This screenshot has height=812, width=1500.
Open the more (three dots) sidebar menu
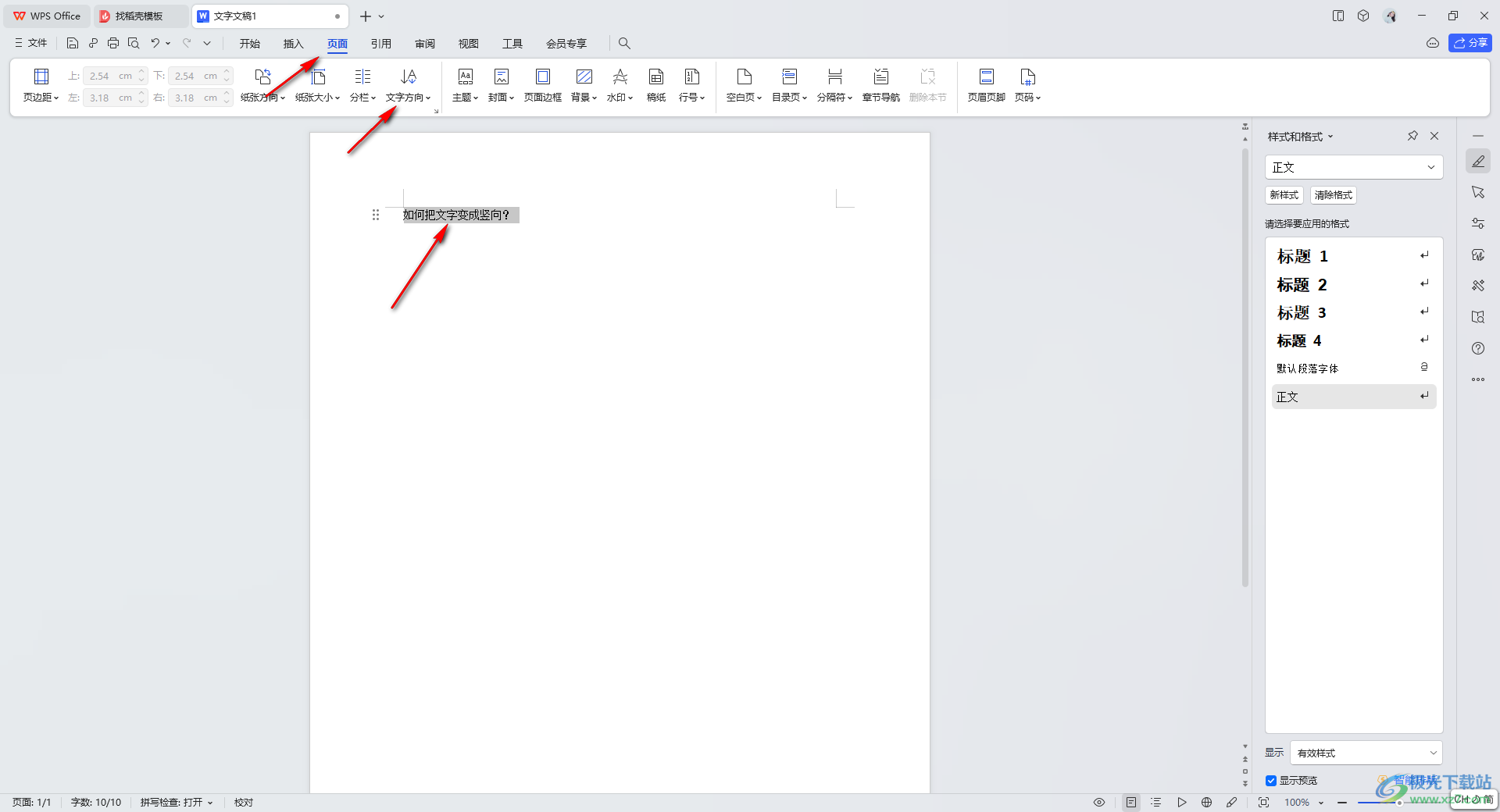[x=1478, y=379]
